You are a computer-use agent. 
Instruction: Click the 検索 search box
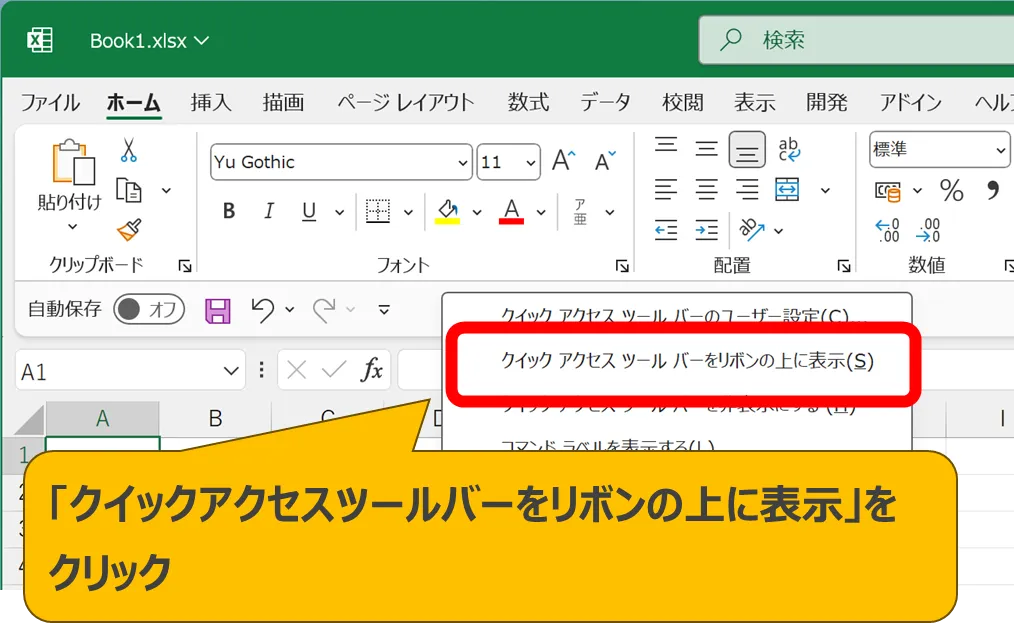click(850, 40)
